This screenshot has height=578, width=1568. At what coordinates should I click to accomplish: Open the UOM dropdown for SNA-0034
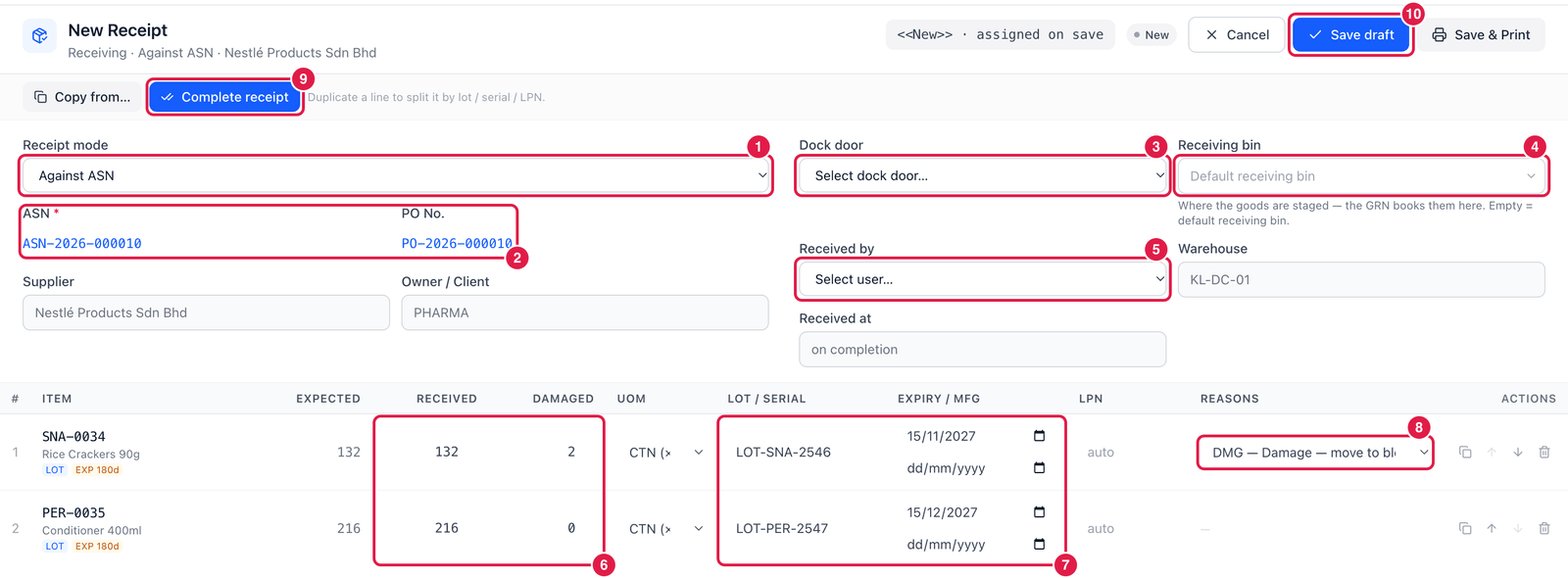(665, 452)
